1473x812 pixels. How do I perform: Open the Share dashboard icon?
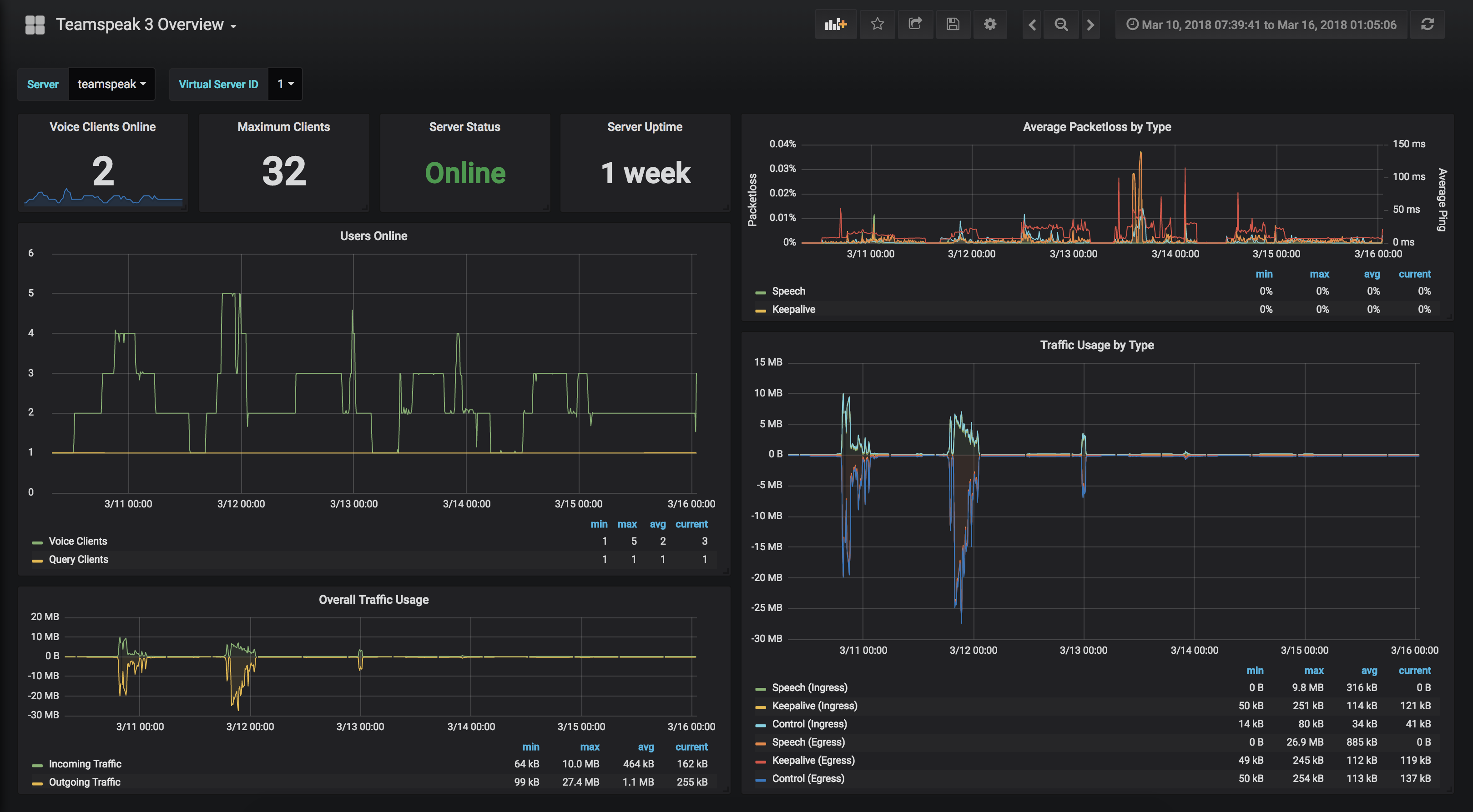coord(915,25)
